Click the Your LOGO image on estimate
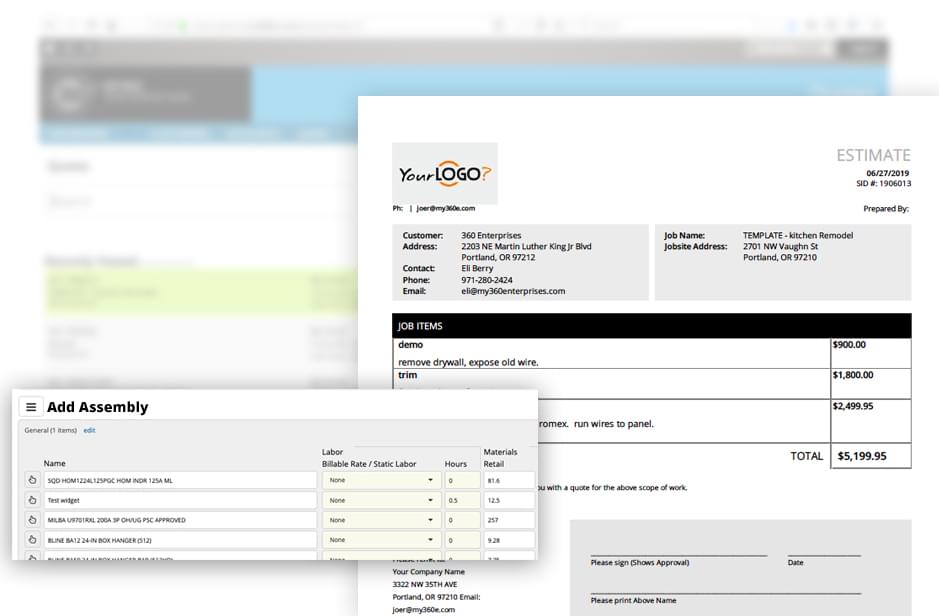The width and height of the screenshot is (939, 616). click(444, 174)
